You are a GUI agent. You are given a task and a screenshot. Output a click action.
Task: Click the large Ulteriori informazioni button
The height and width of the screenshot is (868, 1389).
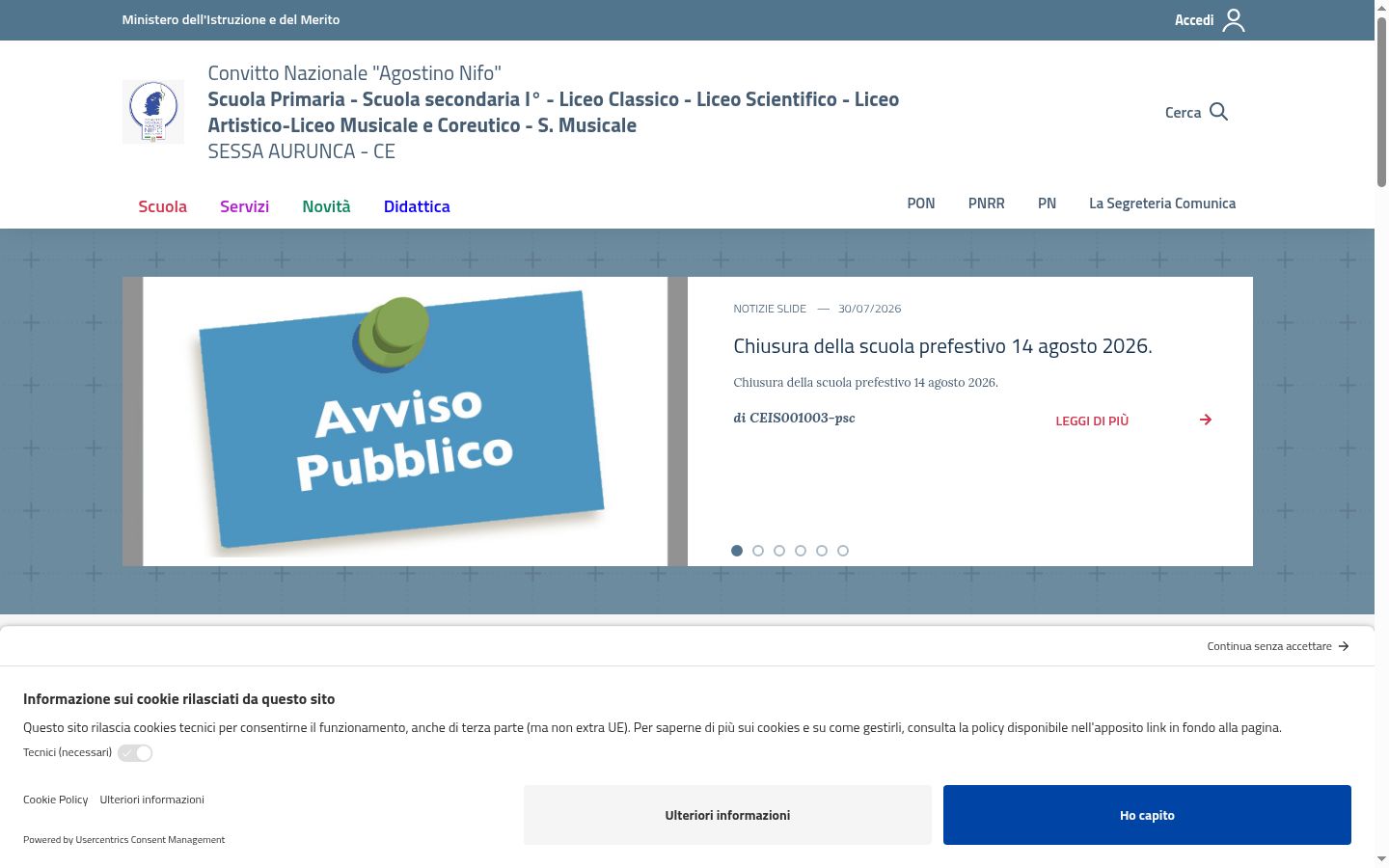[727, 815]
